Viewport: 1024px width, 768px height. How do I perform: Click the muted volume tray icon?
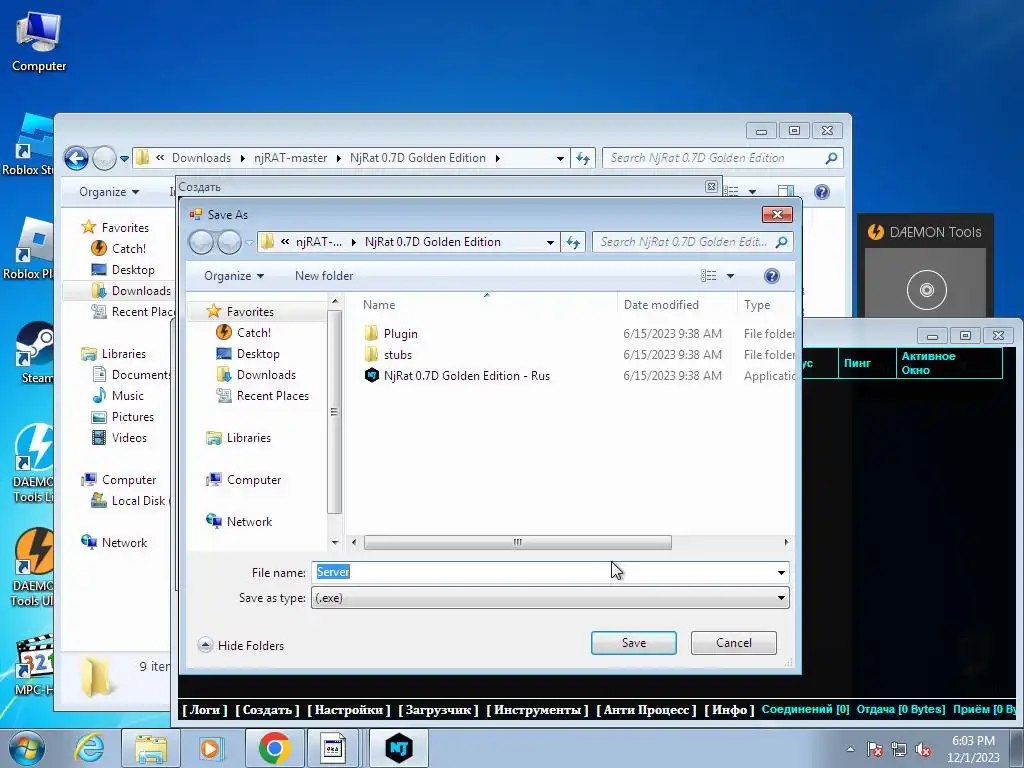[923, 750]
